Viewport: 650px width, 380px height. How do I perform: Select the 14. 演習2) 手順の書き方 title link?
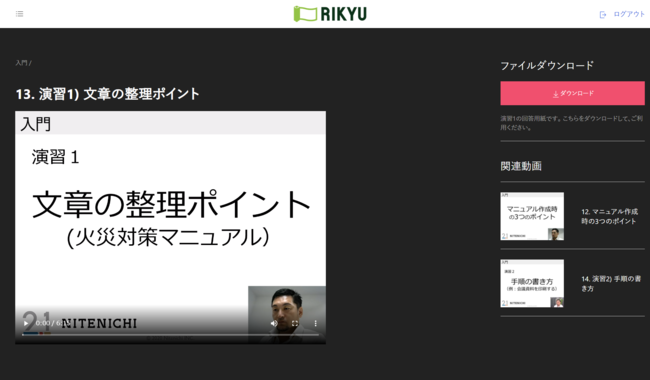pyautogui.click(x=611, y=284)
